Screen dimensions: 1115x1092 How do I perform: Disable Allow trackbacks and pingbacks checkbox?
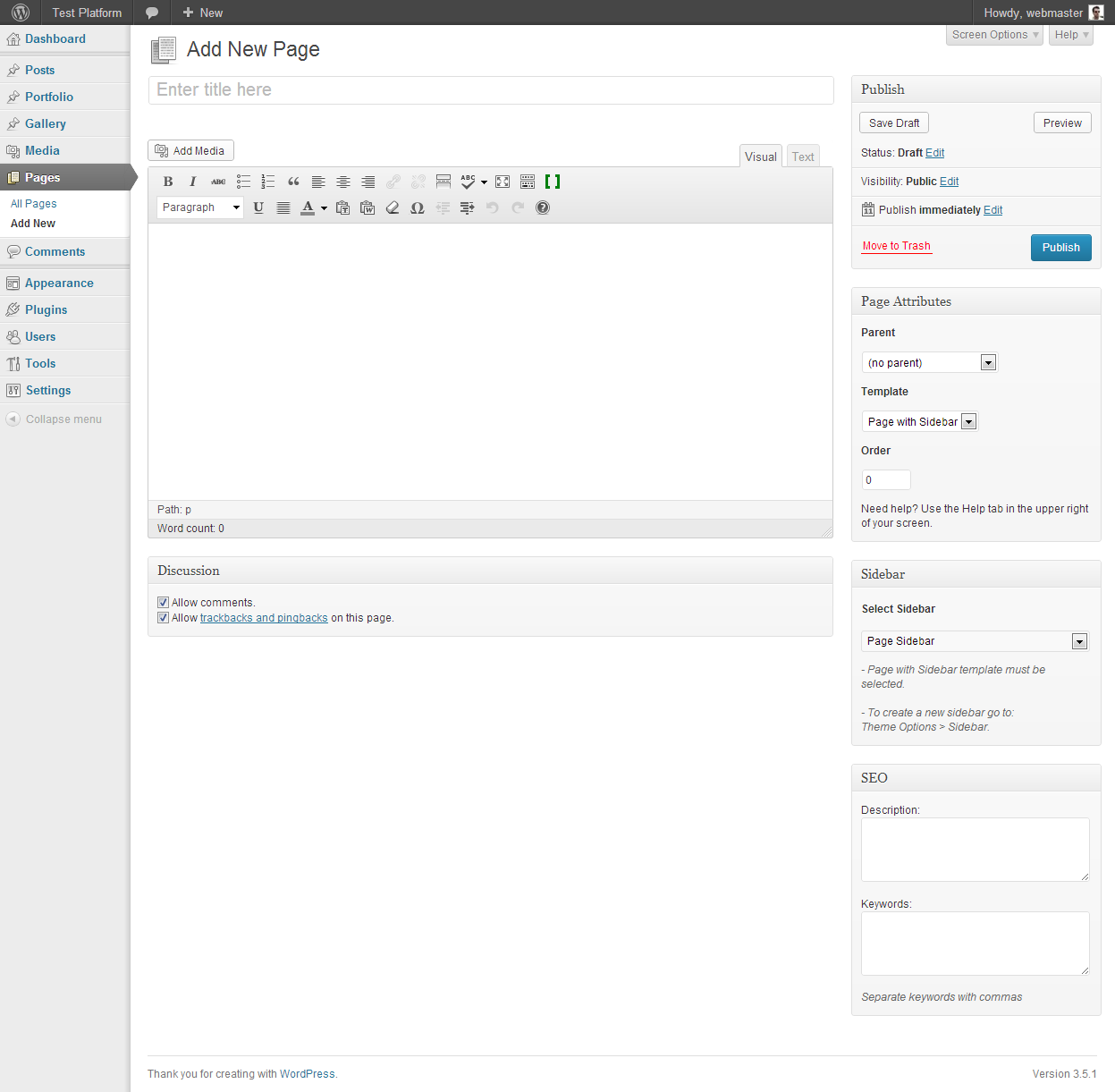coord(163,618)
